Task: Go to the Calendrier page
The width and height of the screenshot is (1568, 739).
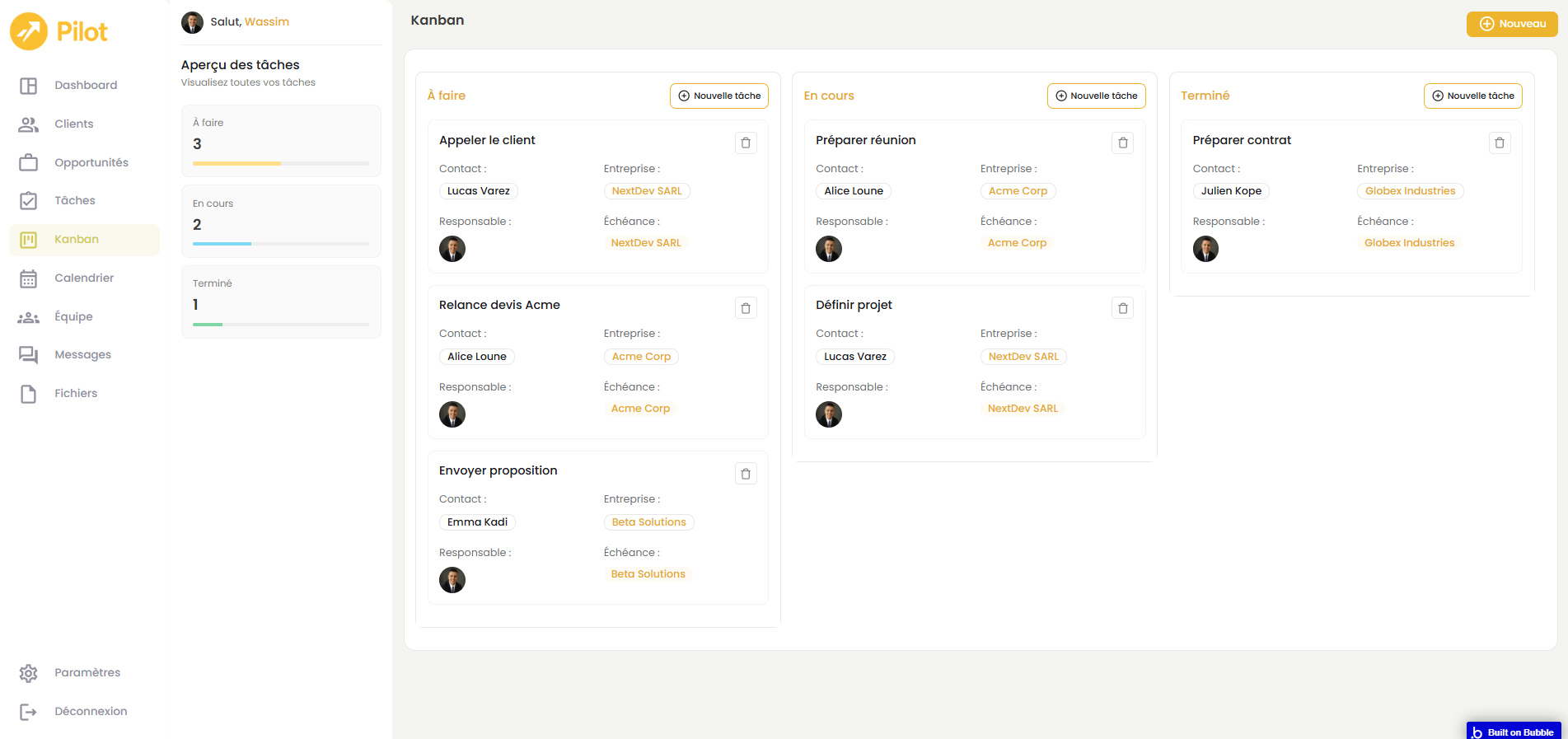Action: tap(83, 278)
